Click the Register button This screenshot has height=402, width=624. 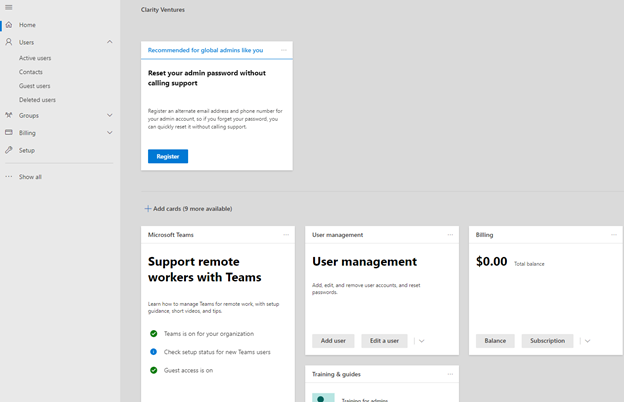pos(168,156)
